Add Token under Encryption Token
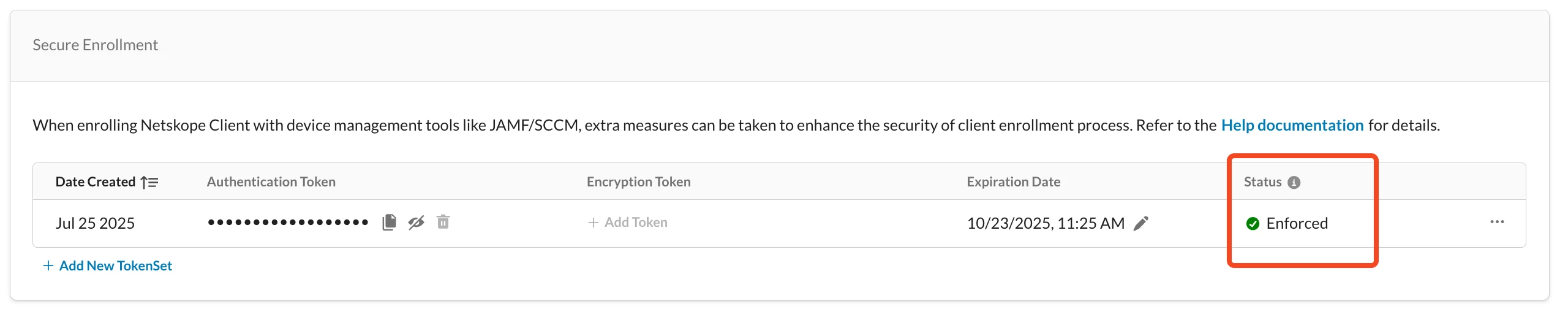Image resolution: width=1568 pixels, height=325 pixels. (628, 223)
